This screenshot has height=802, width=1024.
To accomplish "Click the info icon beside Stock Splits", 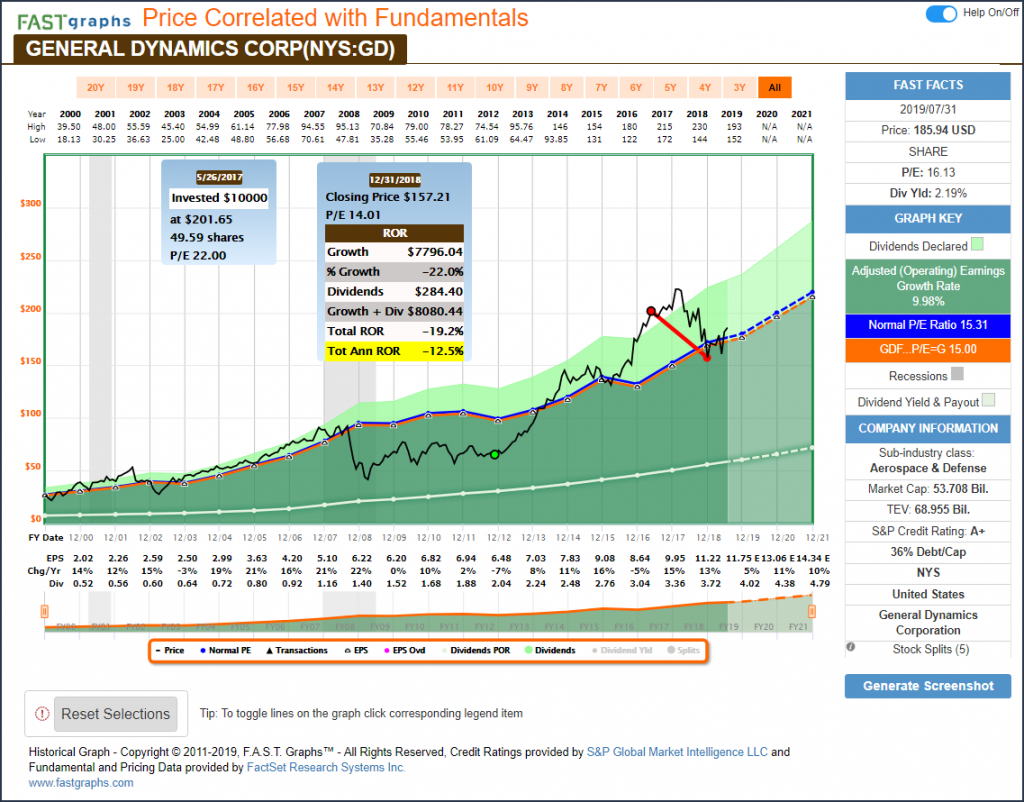I will pyautogui.click(x=851, y=647).
